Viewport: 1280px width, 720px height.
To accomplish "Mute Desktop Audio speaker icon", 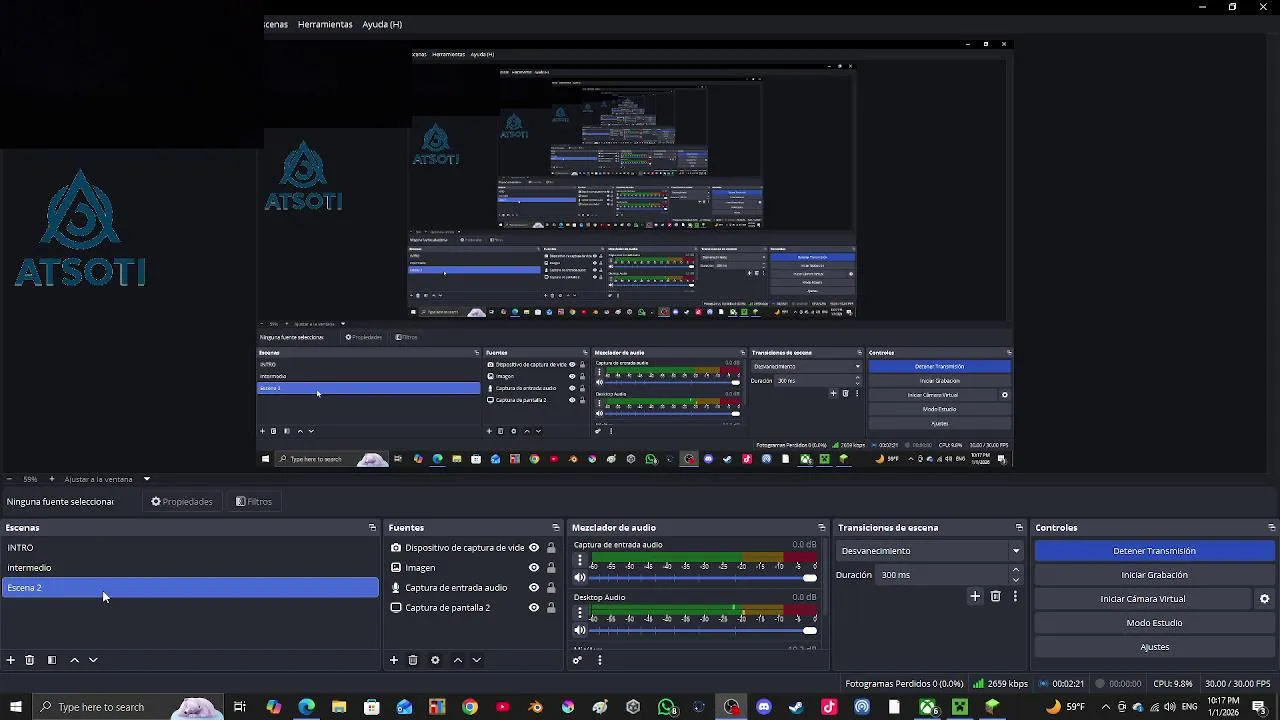I will point(580,630).
